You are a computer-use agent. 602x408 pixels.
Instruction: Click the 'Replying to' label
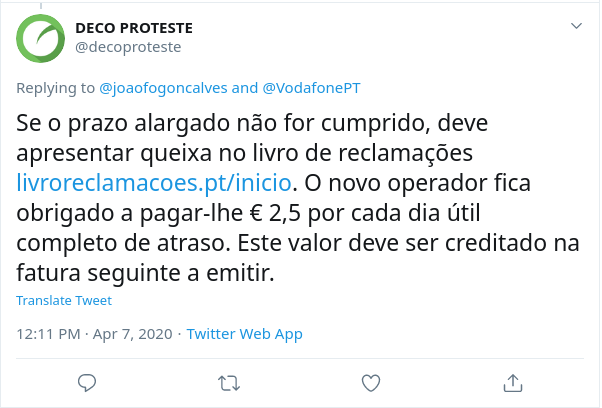(56, 88)
